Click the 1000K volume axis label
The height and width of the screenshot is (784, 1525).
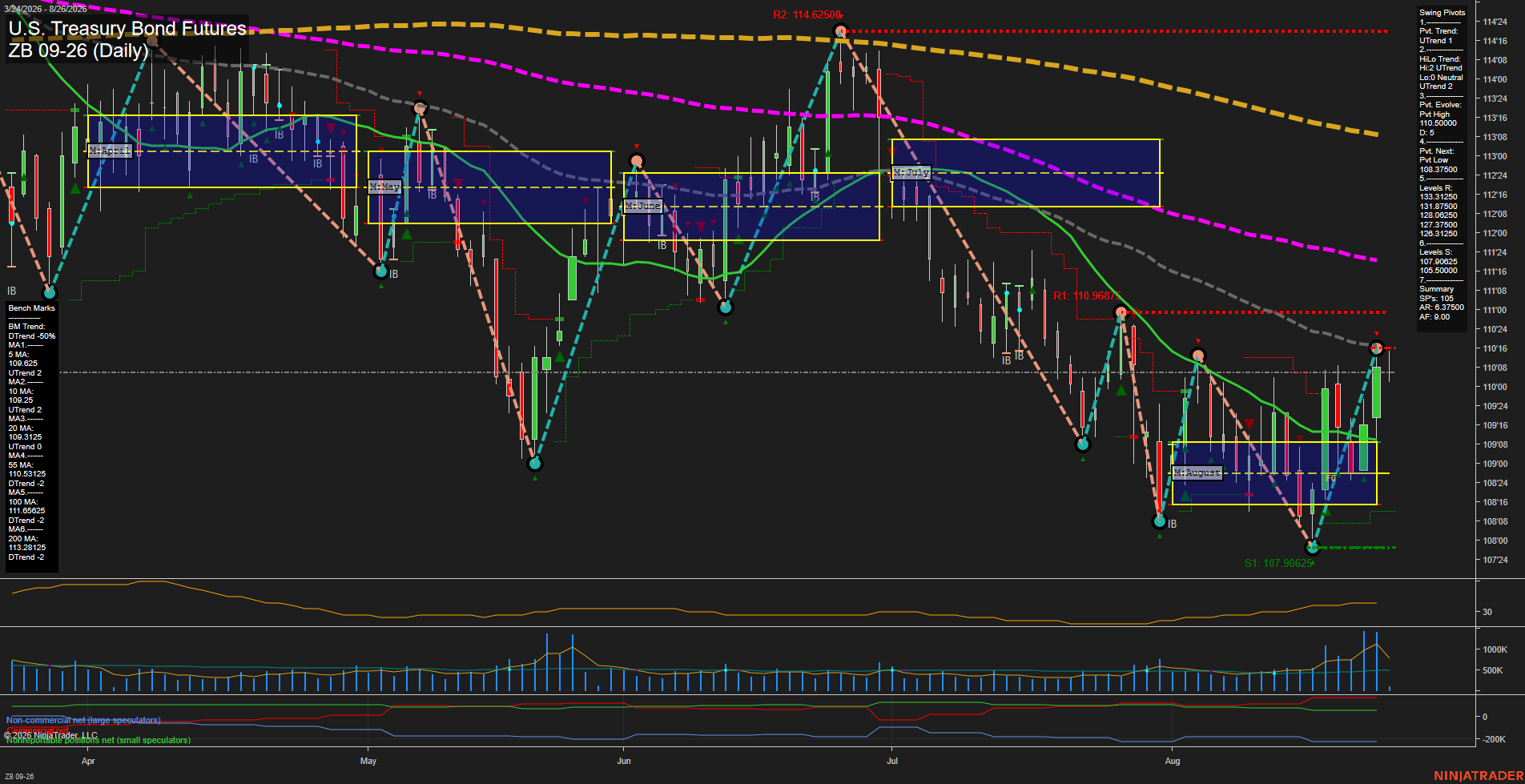point(1495,649)
